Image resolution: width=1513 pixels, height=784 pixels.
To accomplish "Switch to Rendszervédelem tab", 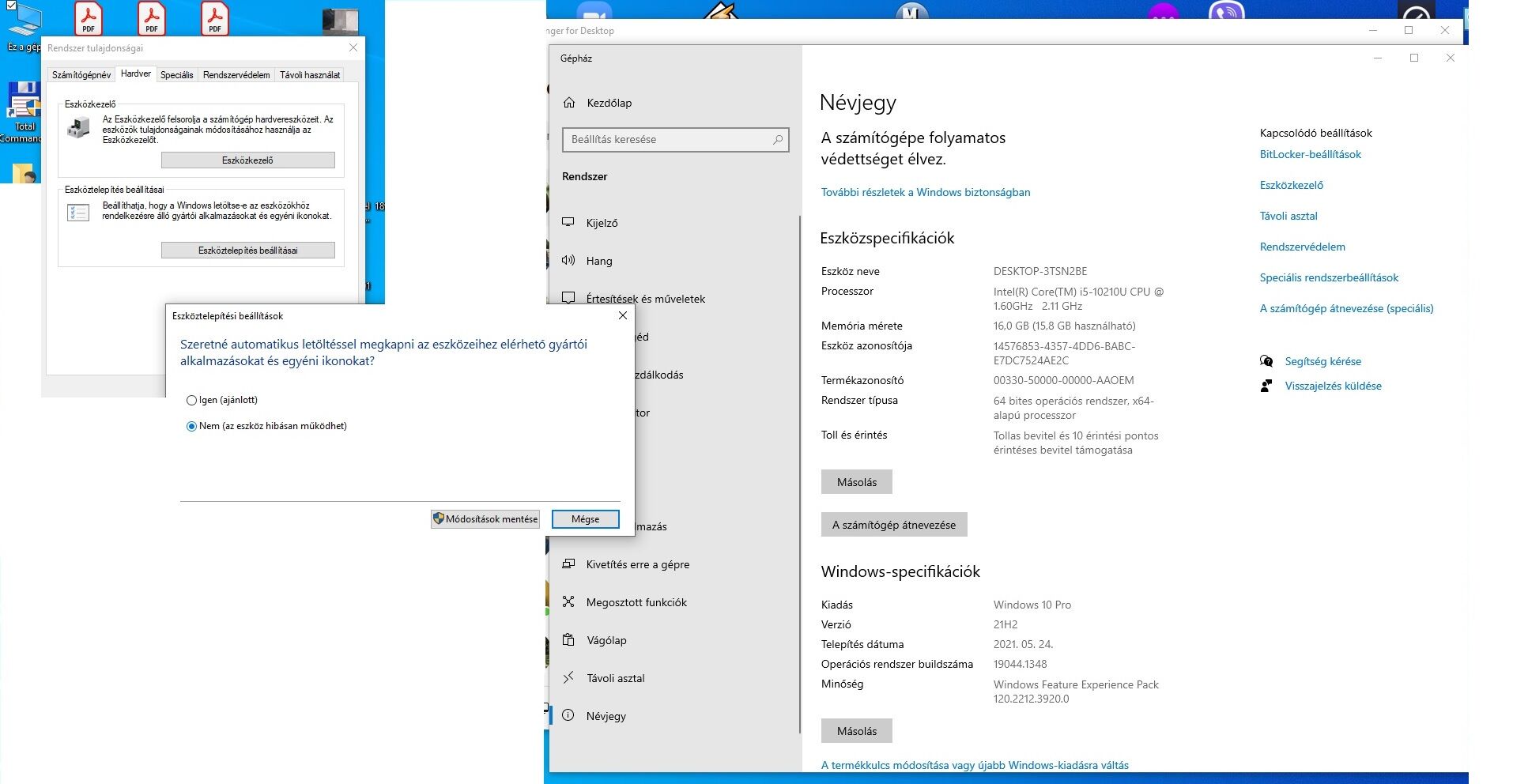I will pos(236,75).
